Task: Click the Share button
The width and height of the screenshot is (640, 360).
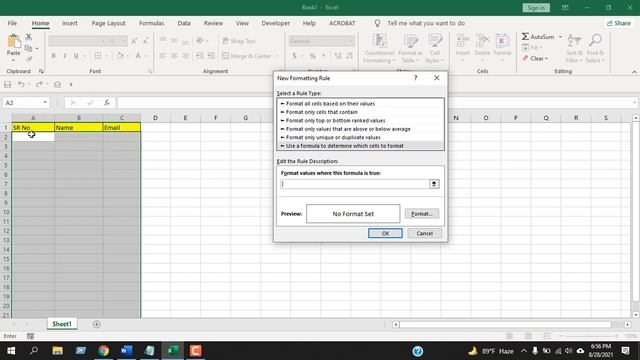Action: point(619,23)
